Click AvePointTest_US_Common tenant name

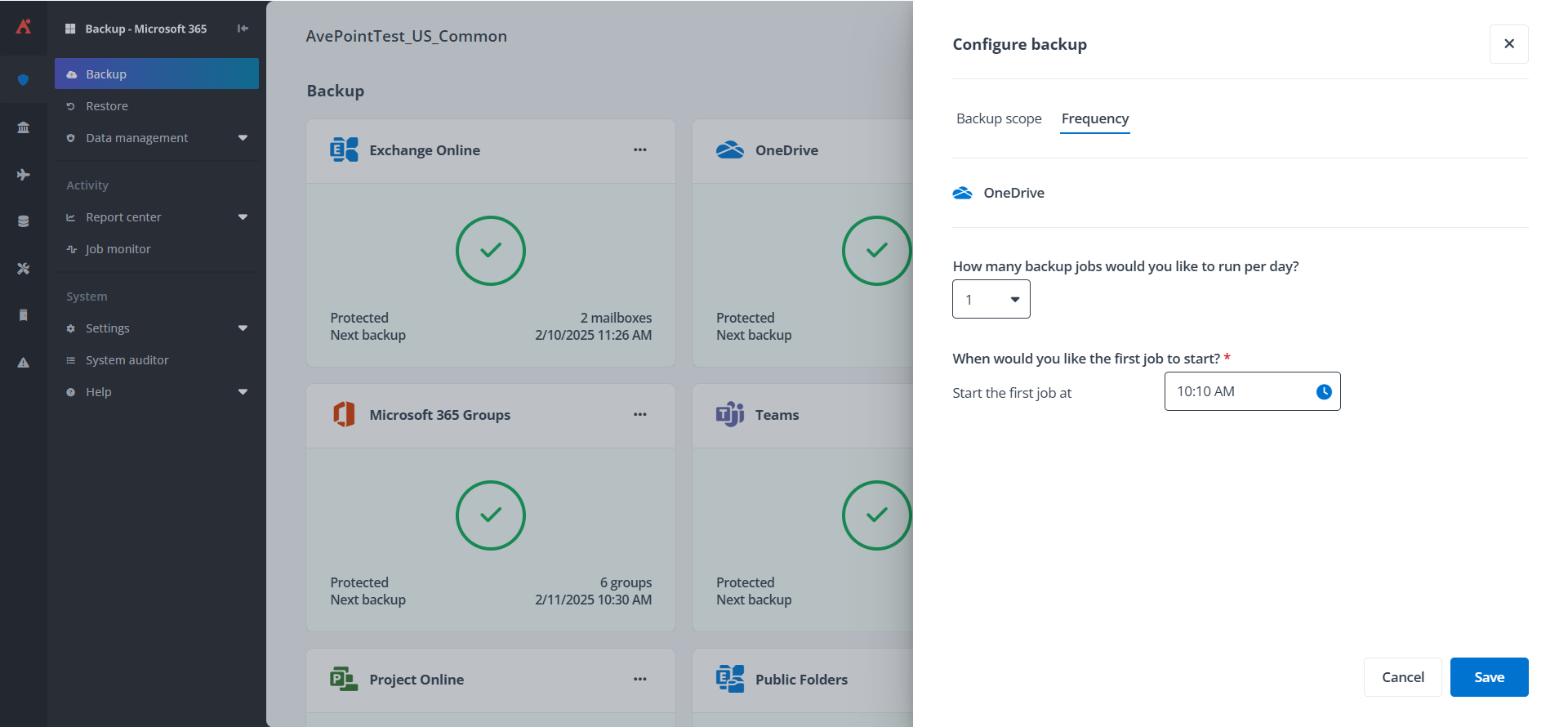(x=407, y=36)
